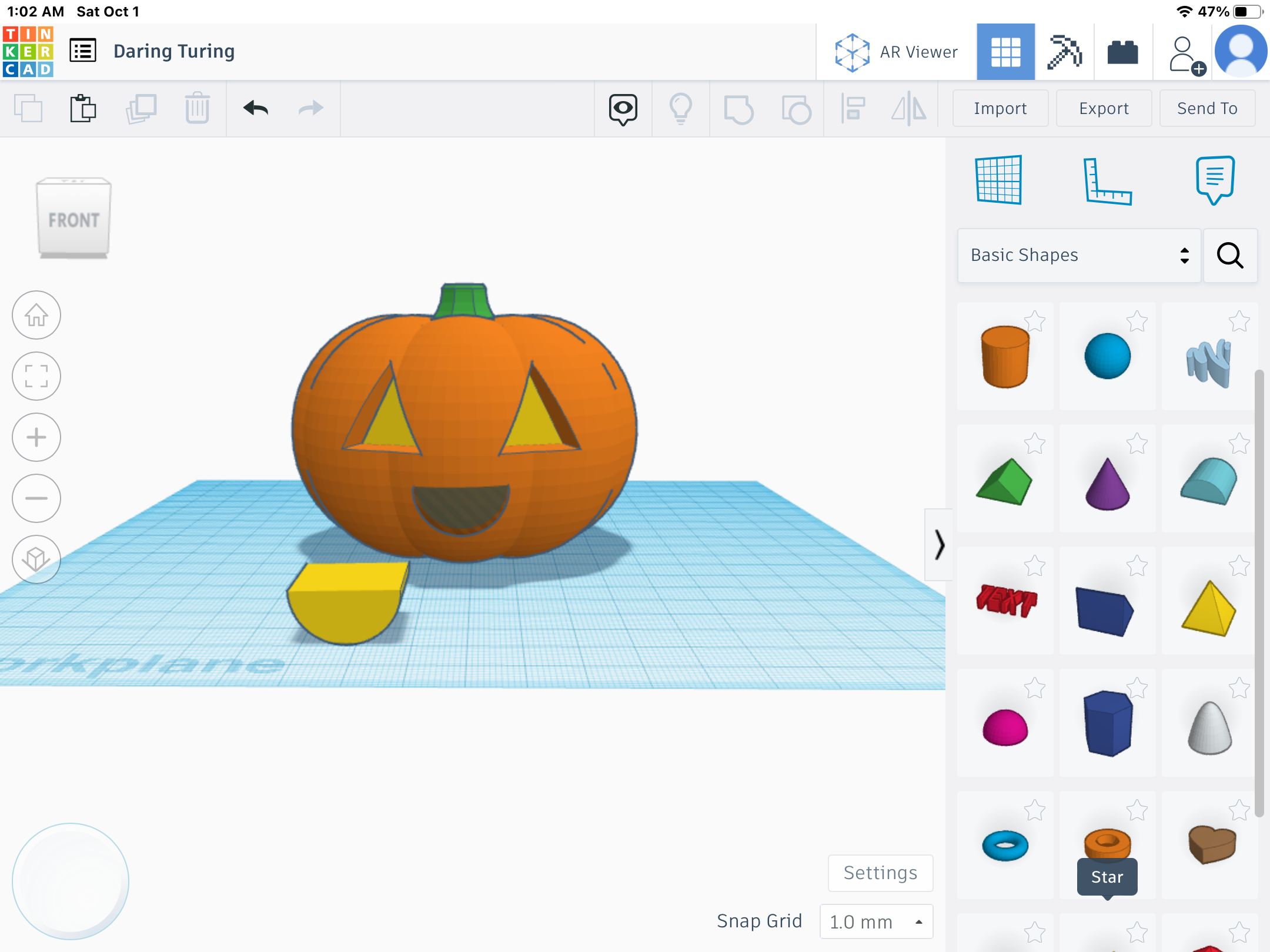Open the Tinkercad home logo
Screen dimensions: 1270x952
[28, 52]
